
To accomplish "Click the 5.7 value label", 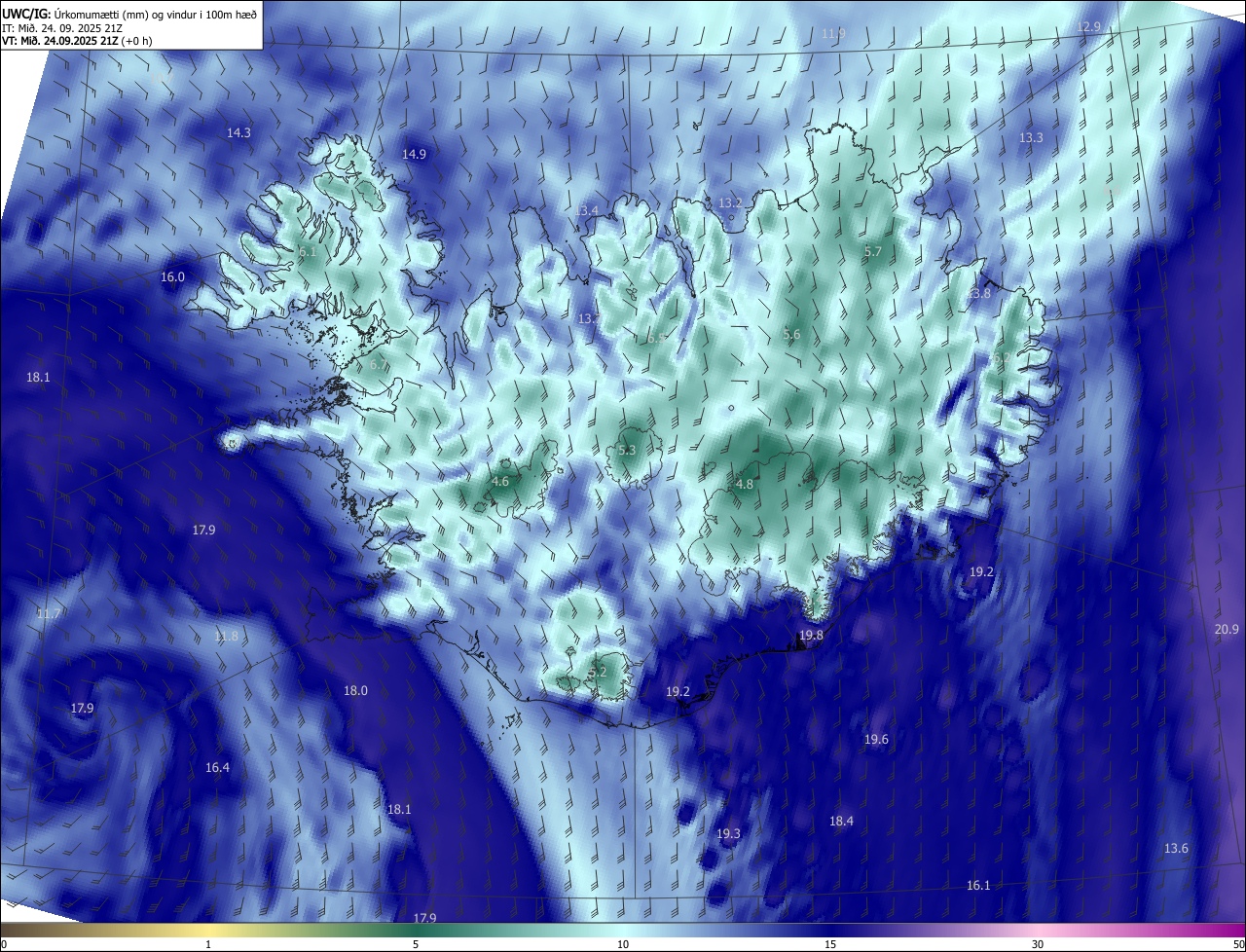I will point(873,252).
